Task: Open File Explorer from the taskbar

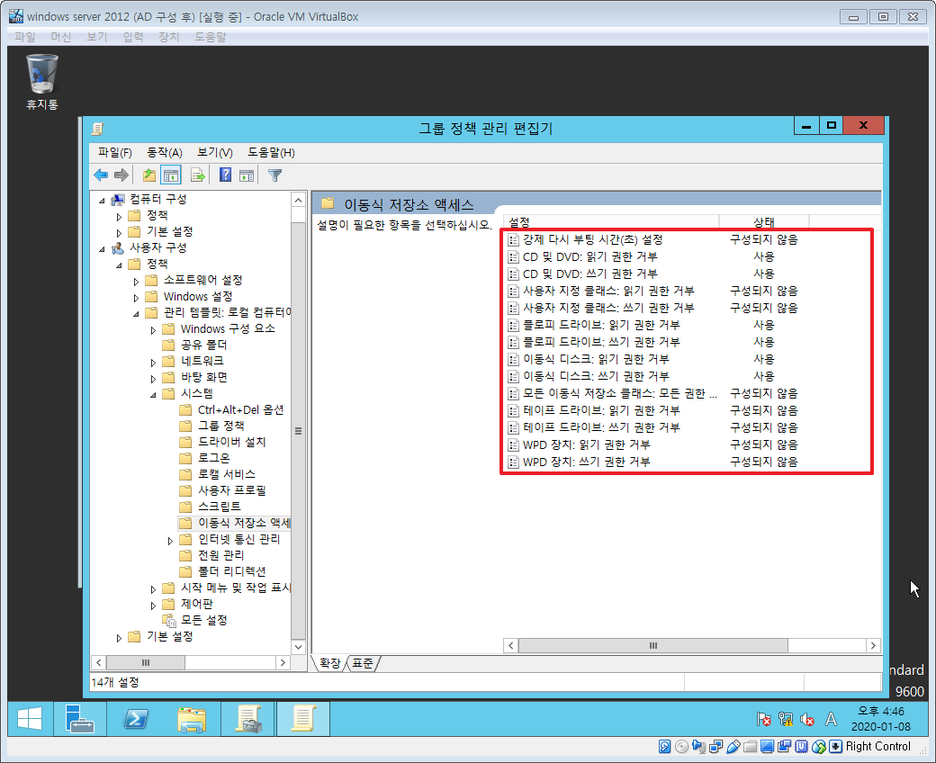Action: pos(192,719)
